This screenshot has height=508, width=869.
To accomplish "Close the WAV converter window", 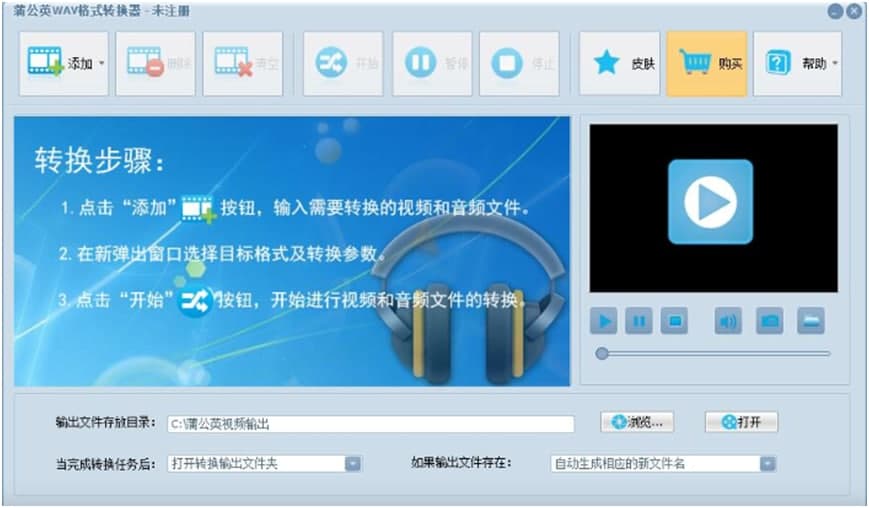I will click(854, 11).
